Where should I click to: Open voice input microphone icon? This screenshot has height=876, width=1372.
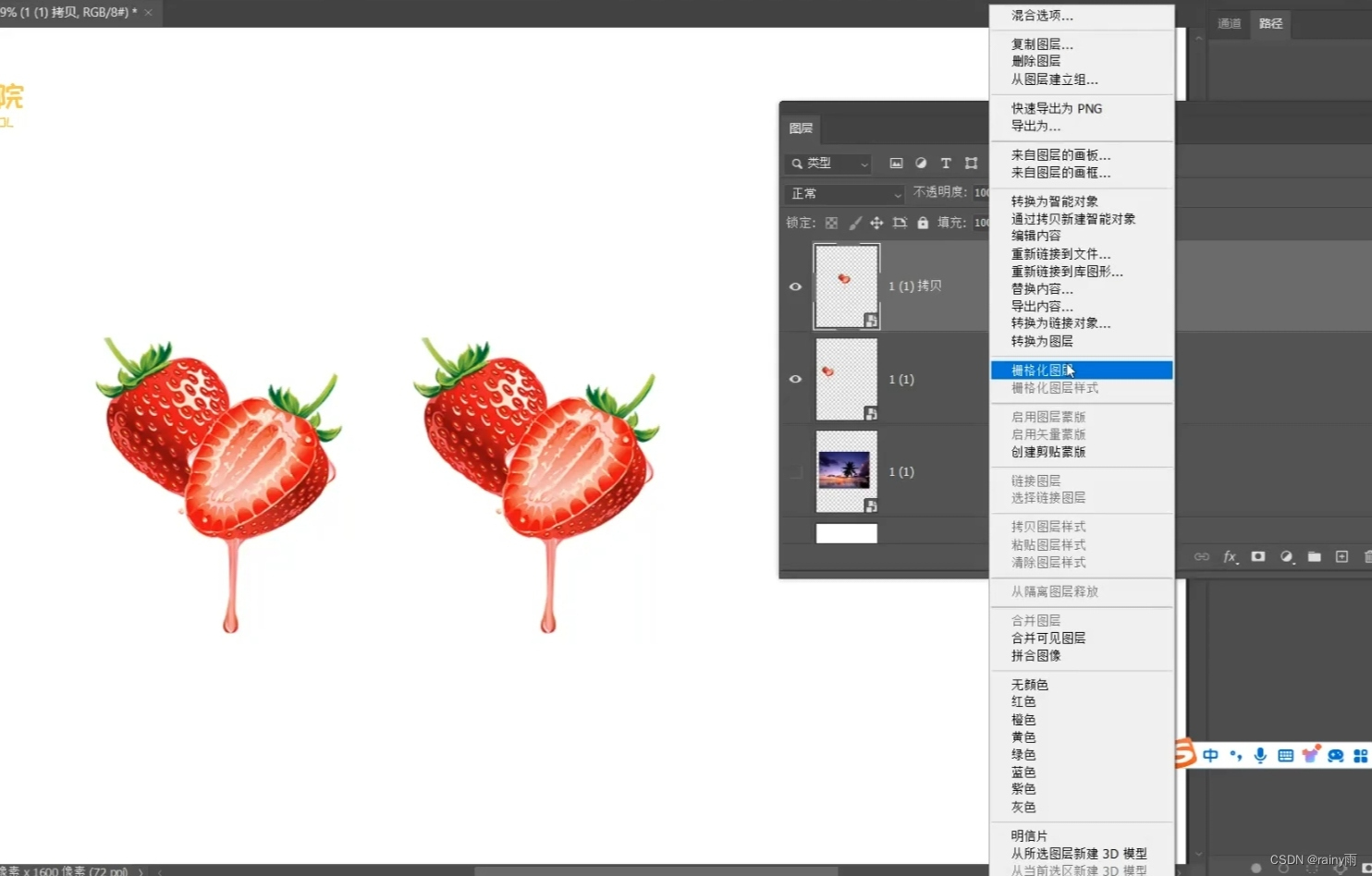click(1260, 755)
